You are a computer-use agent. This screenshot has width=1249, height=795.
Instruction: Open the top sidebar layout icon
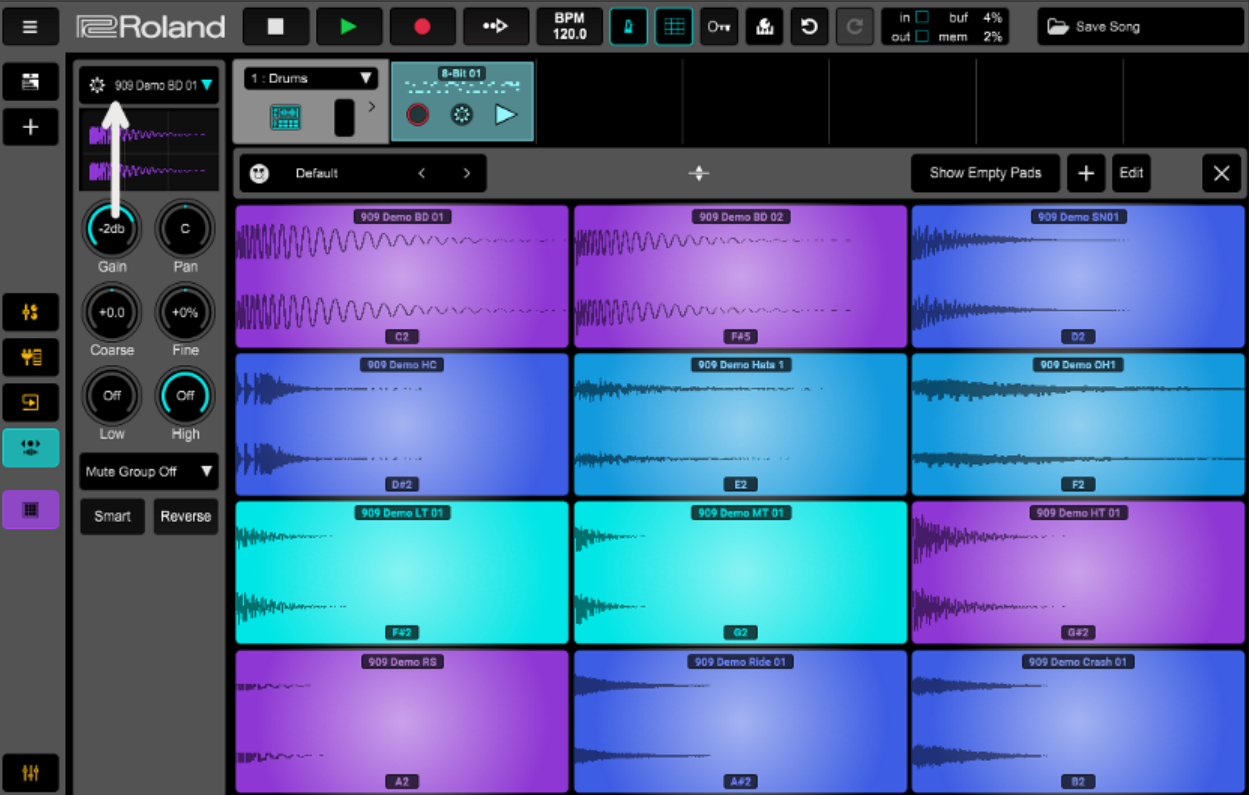30,81
